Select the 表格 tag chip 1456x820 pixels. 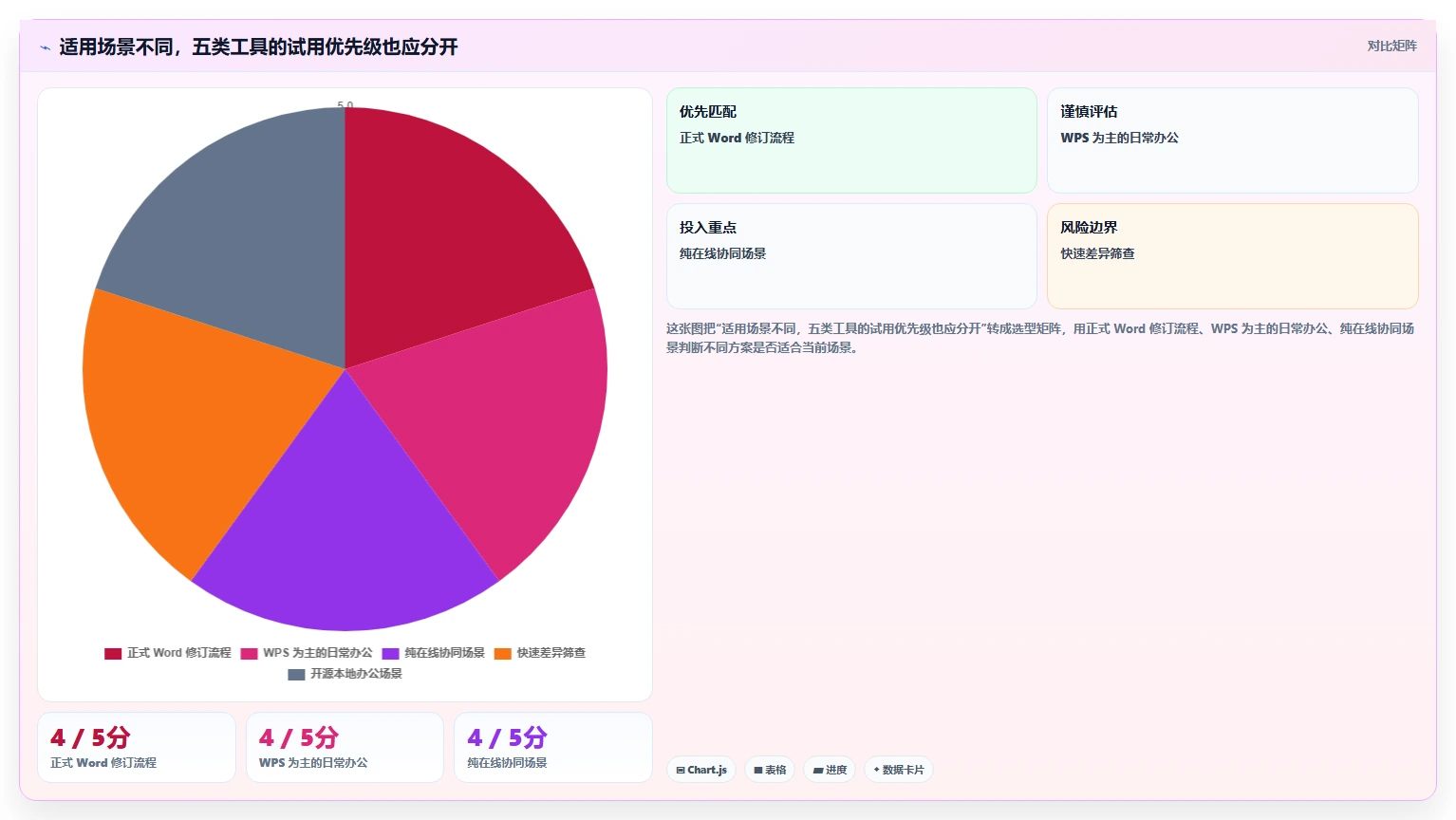(x=770, y=770)
